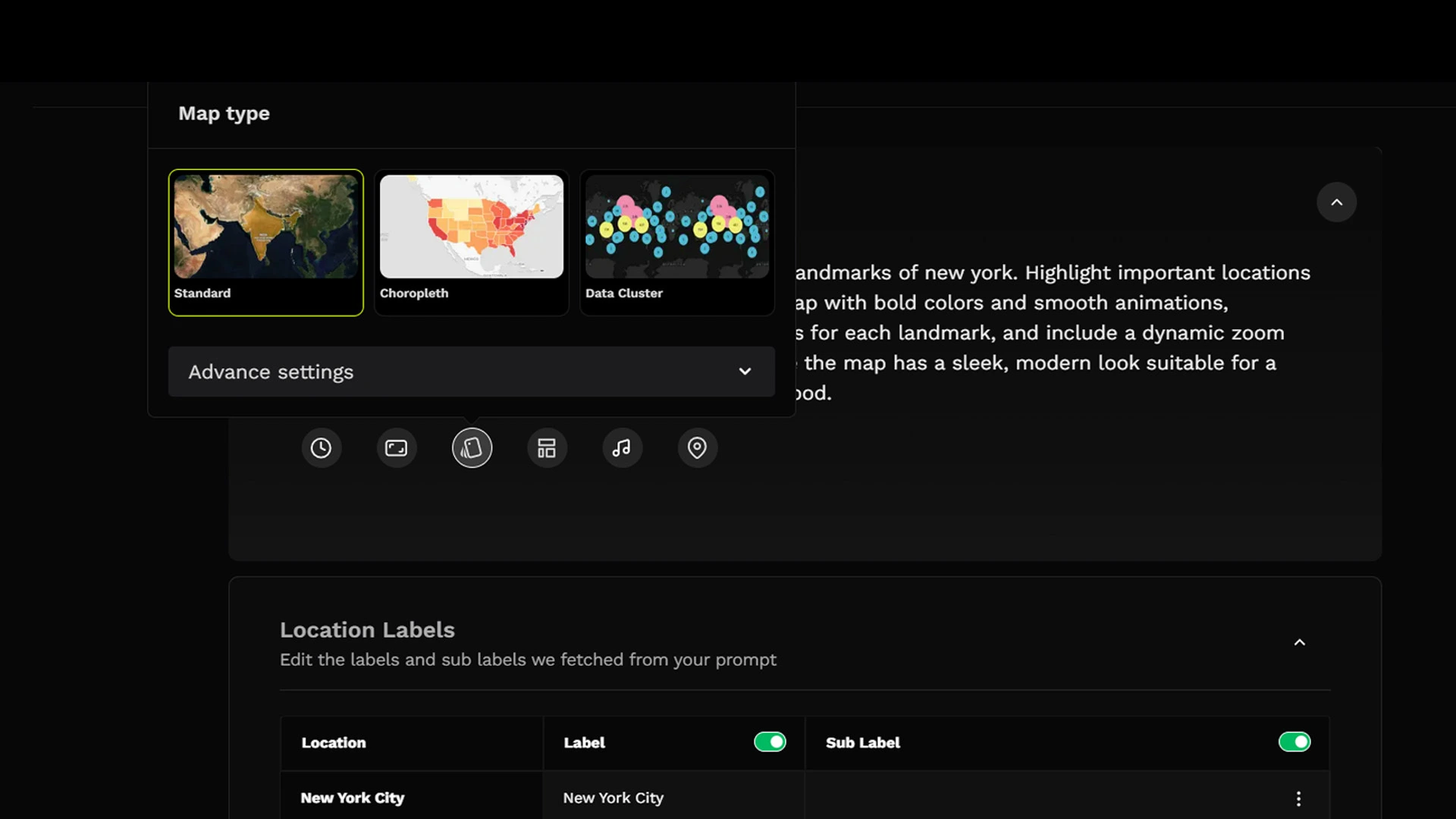Open the duration clock icon
The width and height of the screenshot is (1456, 819).
(321, 448)
